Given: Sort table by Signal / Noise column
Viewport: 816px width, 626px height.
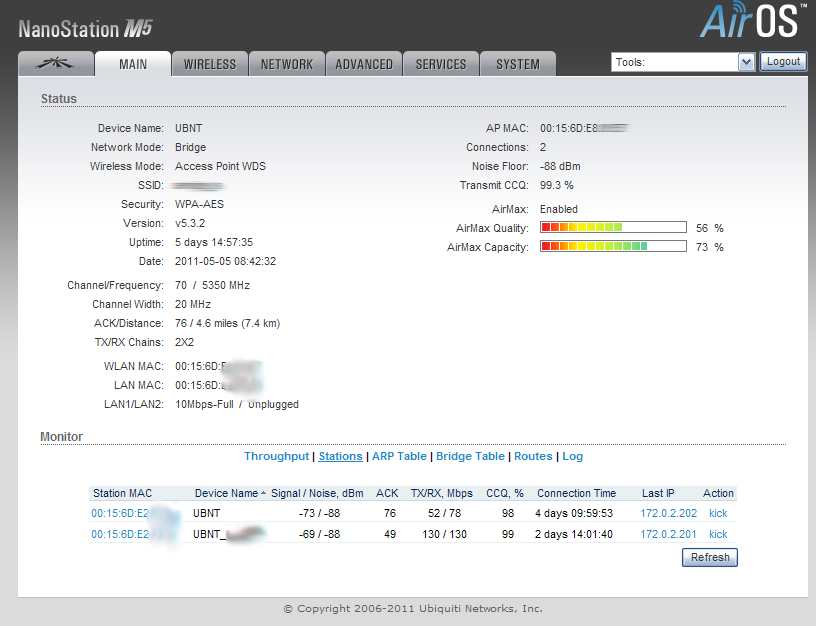Looking at the screenshot, I should pyautogui.click(x=317, y=493).
